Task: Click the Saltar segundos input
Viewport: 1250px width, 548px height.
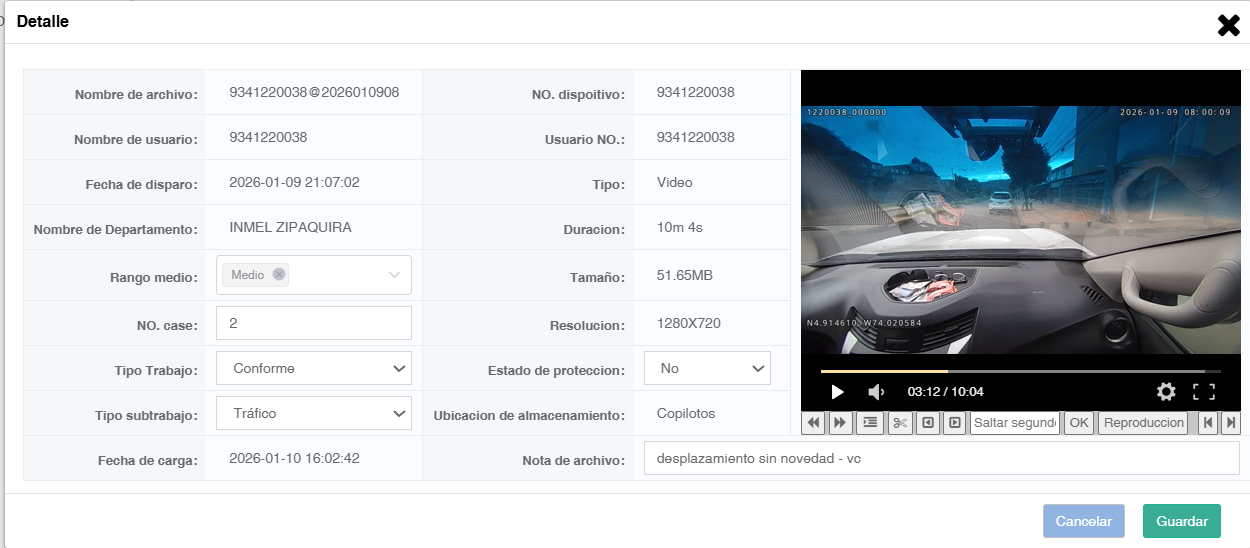Action: 1015,423
